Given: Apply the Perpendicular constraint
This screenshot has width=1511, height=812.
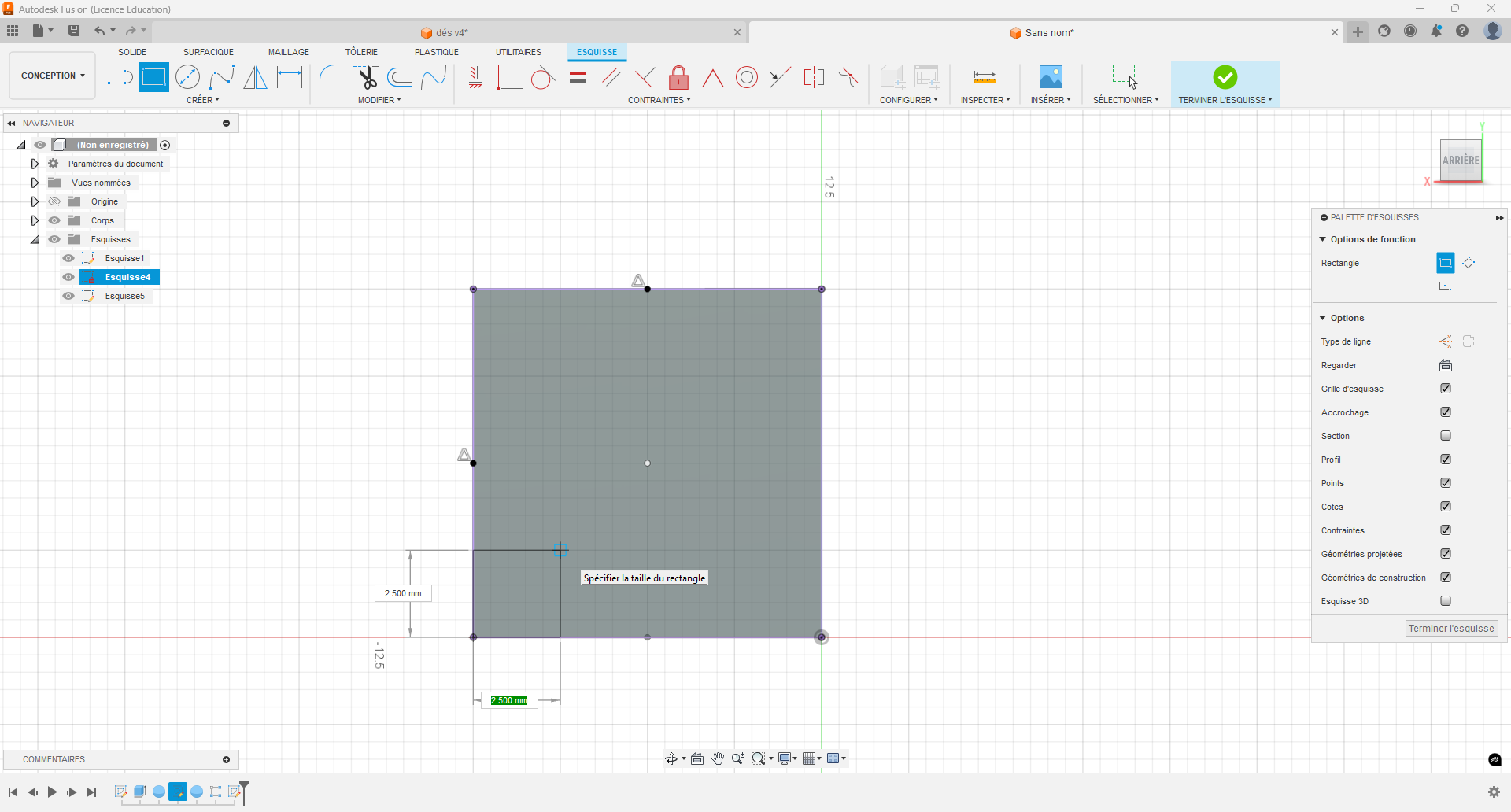Looking at the screenshot, I should 645,77.
